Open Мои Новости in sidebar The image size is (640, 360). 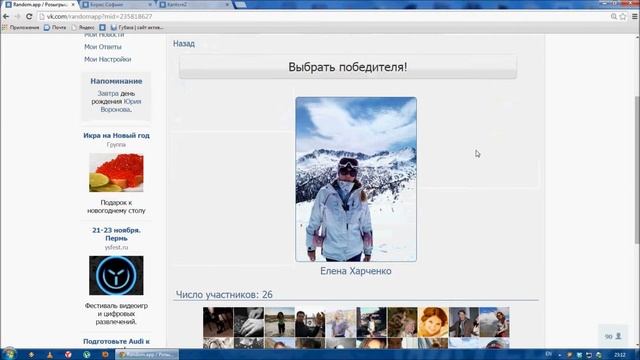click(104, 36)
